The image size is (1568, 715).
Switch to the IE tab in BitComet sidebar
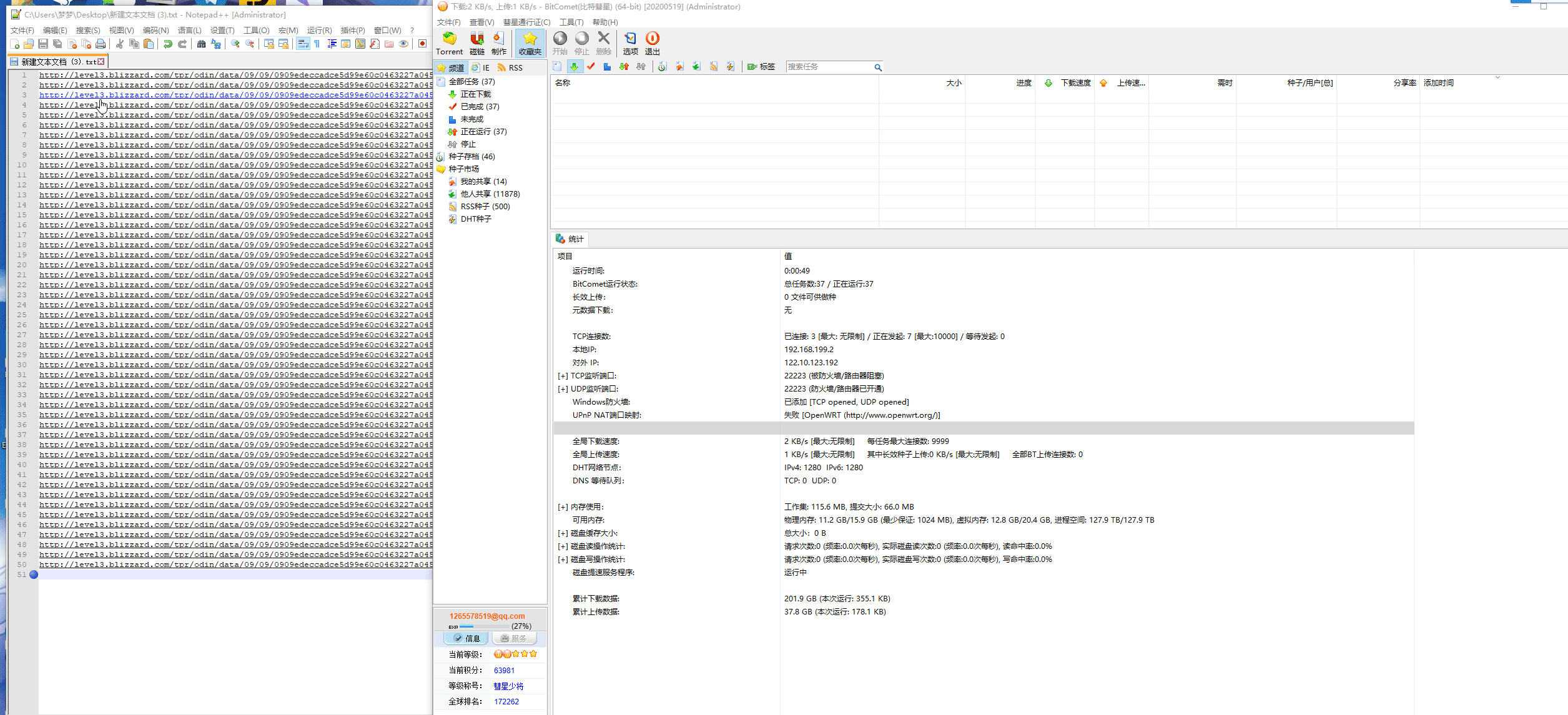click(x=480, y=67)
